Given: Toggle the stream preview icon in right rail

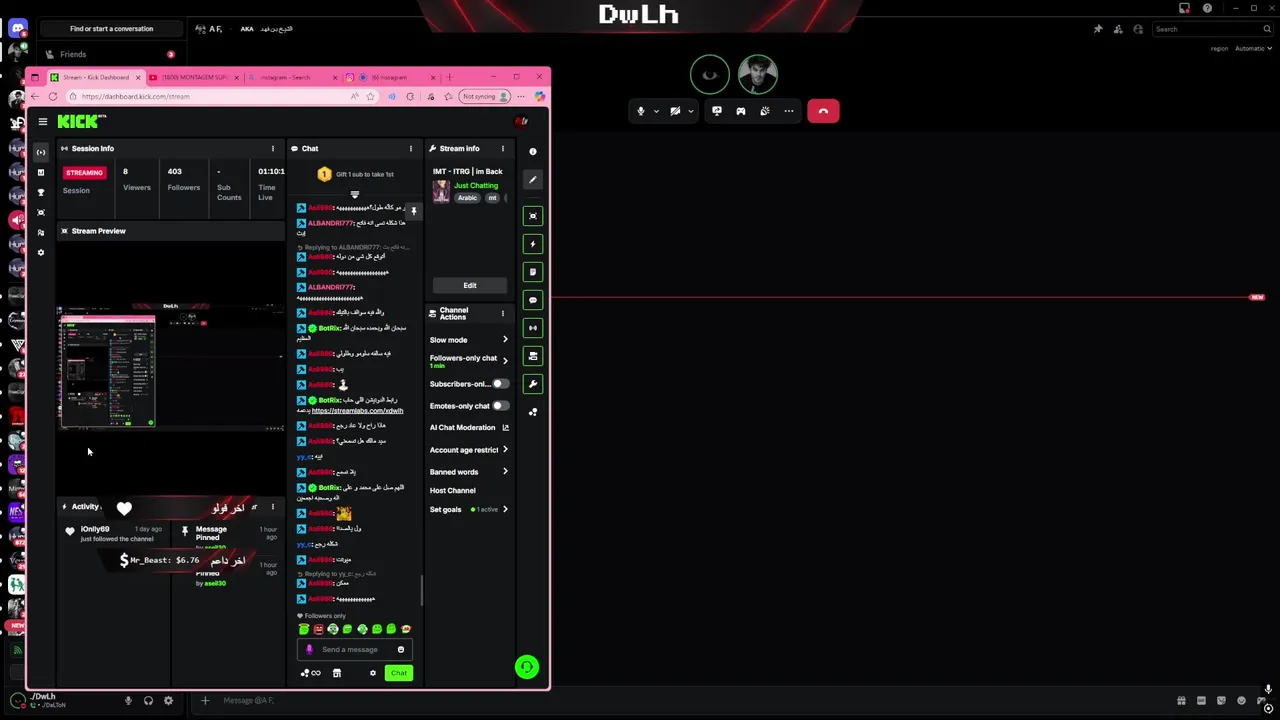Looking at the screenshot, I should coord(533,216).
